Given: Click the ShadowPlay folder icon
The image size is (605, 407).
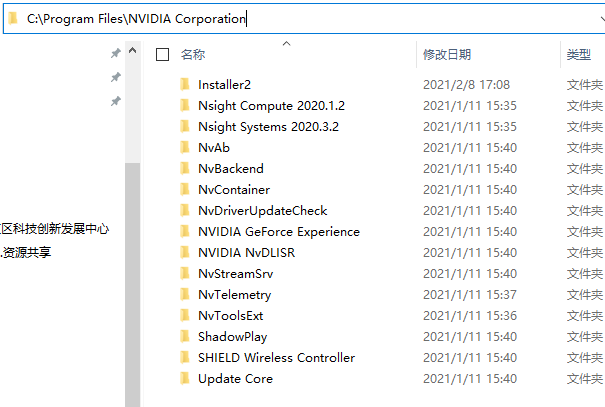Looking at the screenshot, I should 185,336.
